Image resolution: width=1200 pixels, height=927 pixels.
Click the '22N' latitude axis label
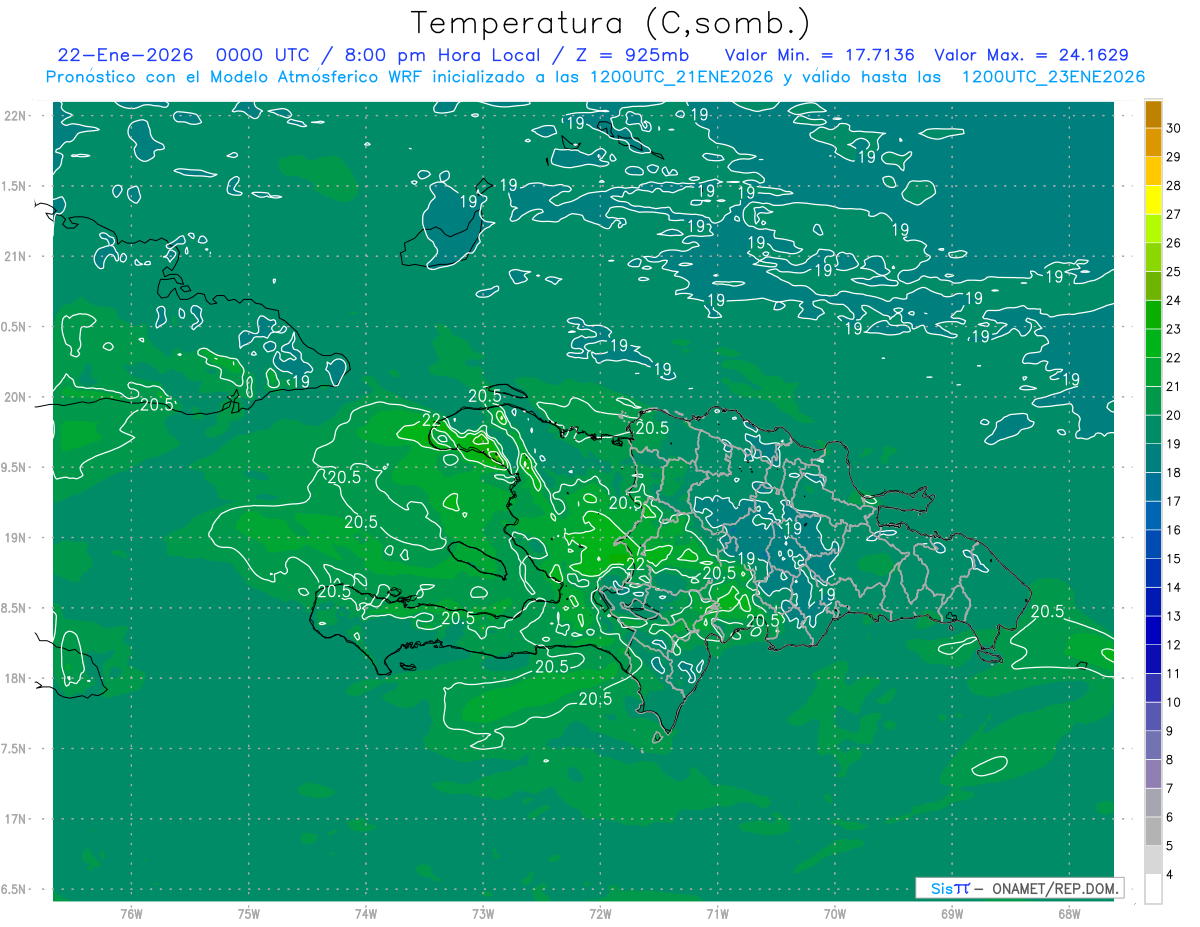[16, 116]
